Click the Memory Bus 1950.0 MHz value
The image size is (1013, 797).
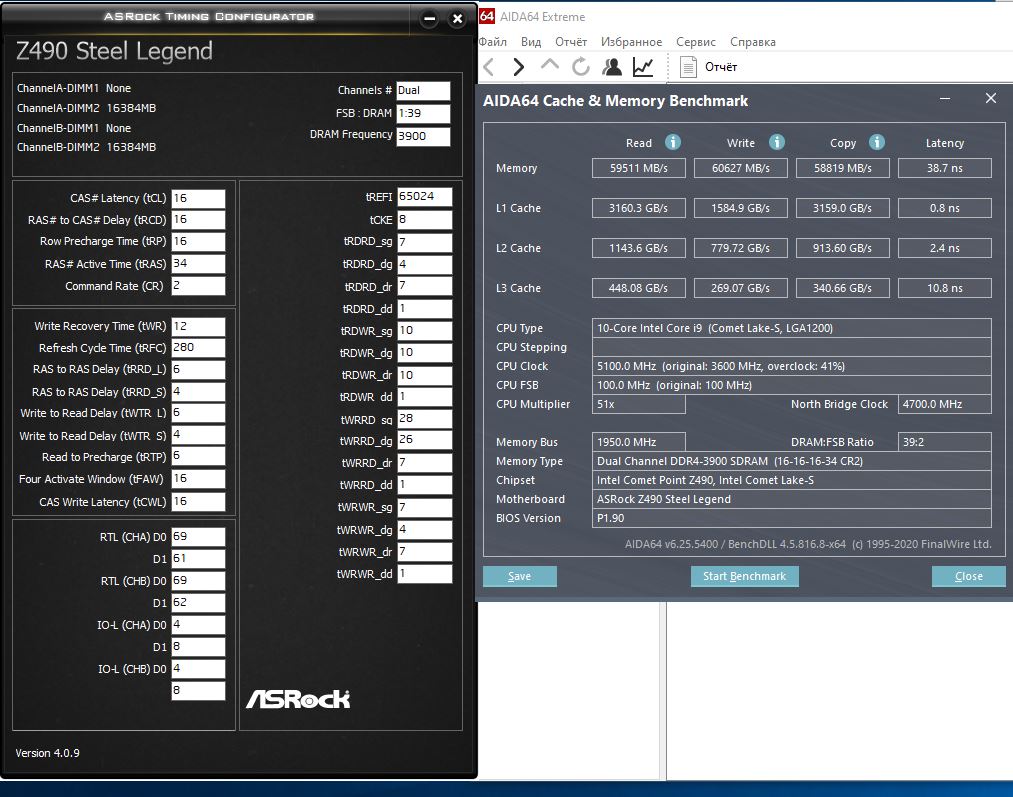(x=638, y=442)
